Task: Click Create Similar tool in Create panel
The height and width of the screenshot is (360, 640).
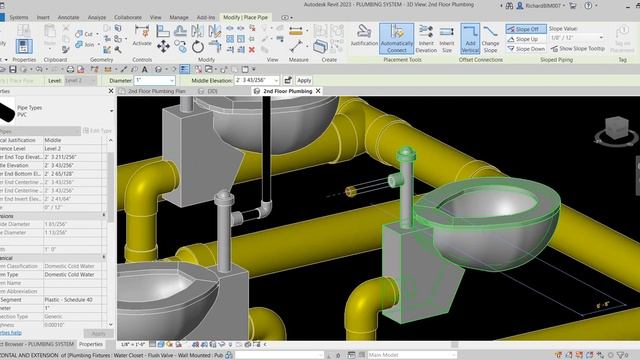Action: click(320, 46)
